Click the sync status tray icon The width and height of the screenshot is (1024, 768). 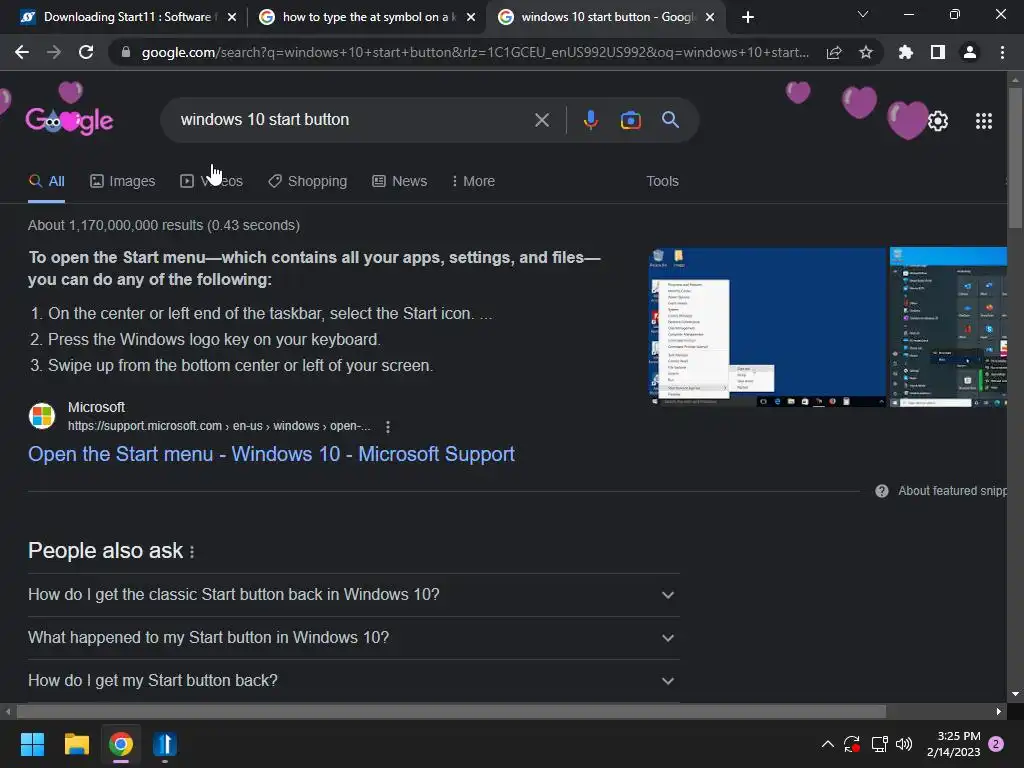tap(852, 744)
